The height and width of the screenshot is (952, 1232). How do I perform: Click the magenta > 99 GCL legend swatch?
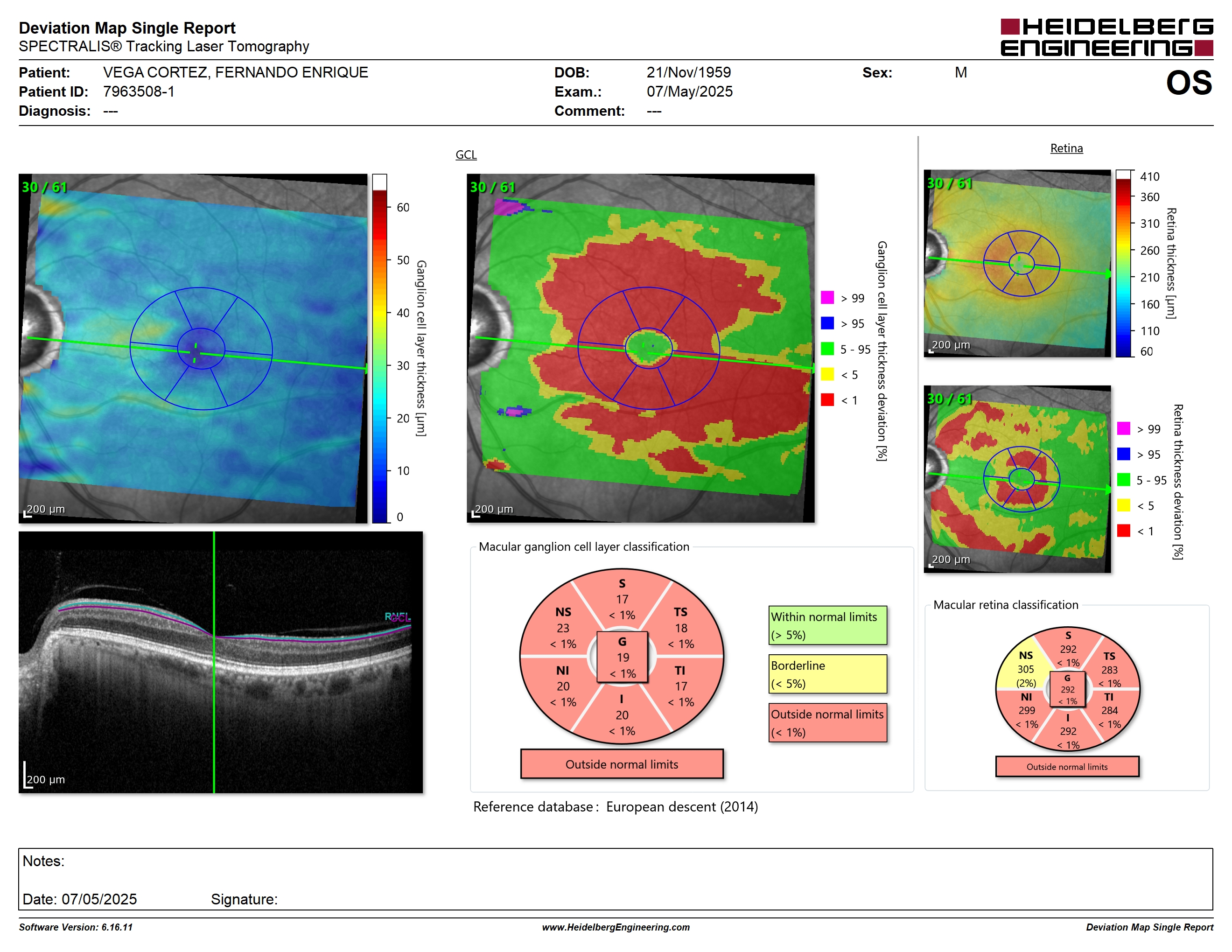tap(827, 297)
